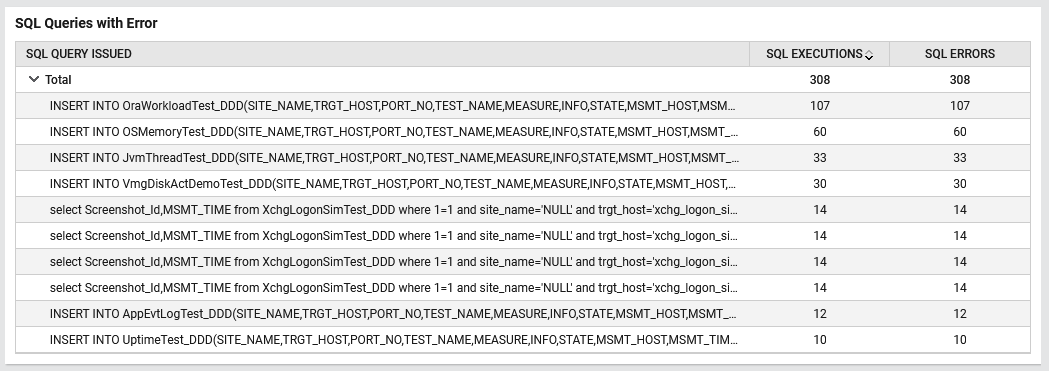
Task: Click errors count 107 for OraWorkloadTest
Action: 959,106
